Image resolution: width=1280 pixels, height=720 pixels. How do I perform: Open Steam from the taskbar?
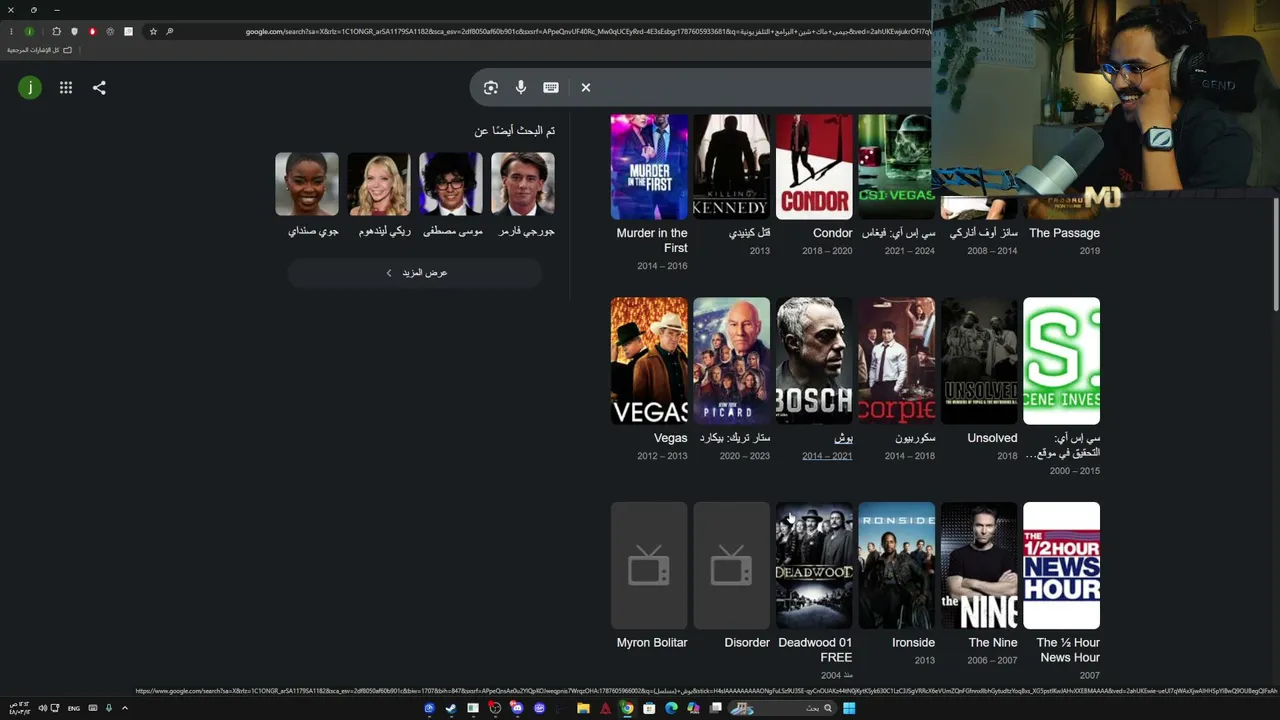[451, 708]
